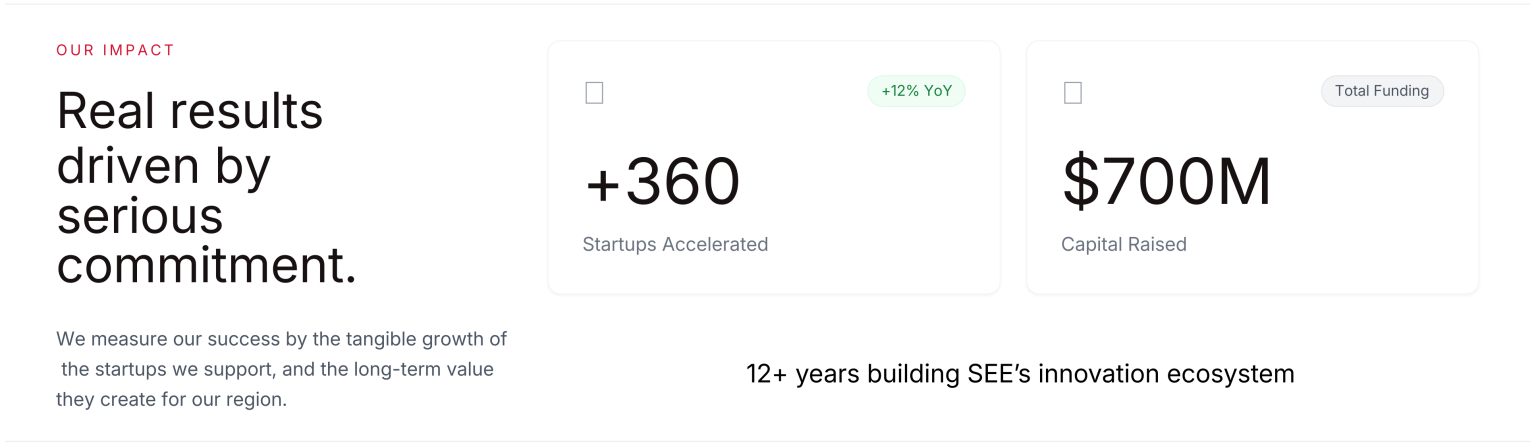
Task: Click the word "serious" in the heading
Action: click(x=140, y=215)
